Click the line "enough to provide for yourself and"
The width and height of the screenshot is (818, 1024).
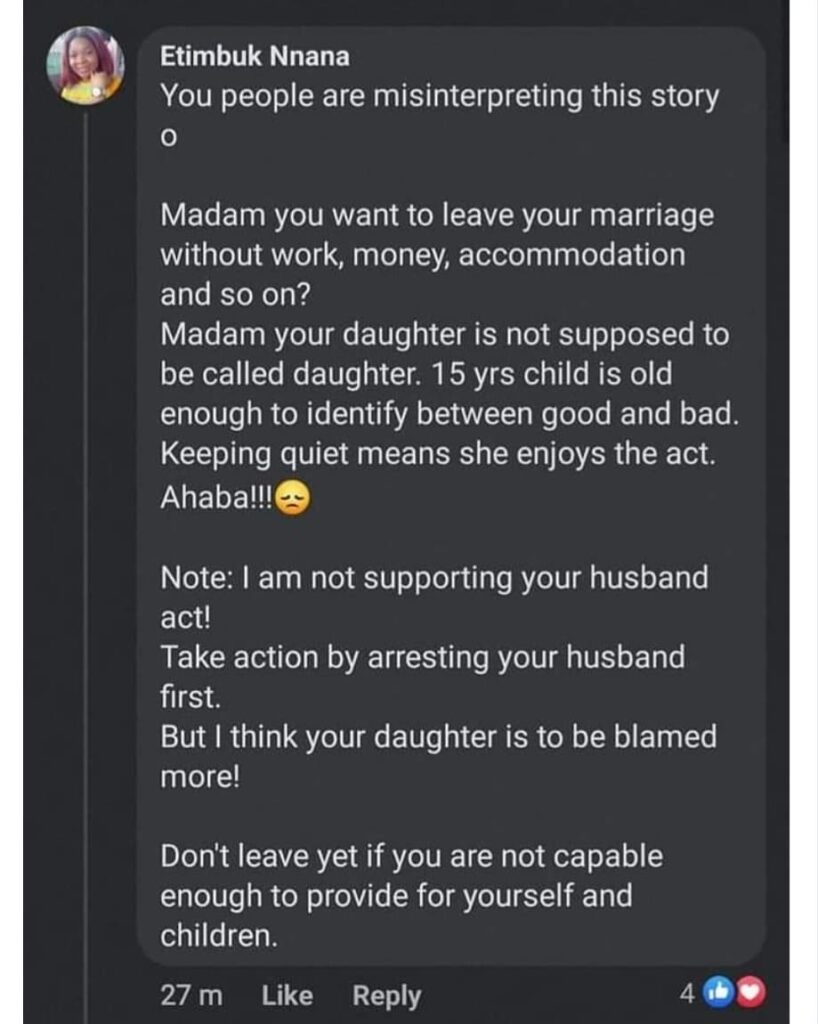396,895
